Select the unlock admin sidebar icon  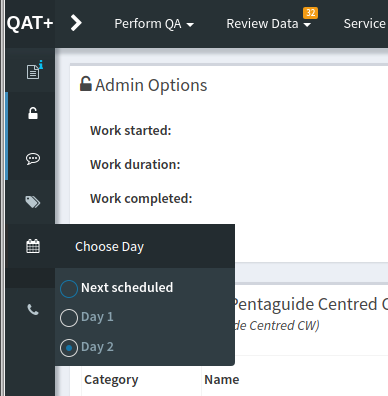[x=33, y=113]
